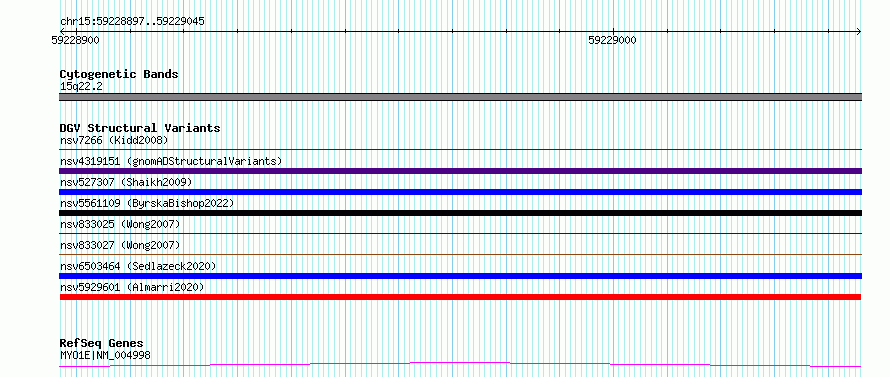Open variant nsv833025 (Wong2007) label
This screenshot has width=890, height=377.
click(x=120, y=224)
